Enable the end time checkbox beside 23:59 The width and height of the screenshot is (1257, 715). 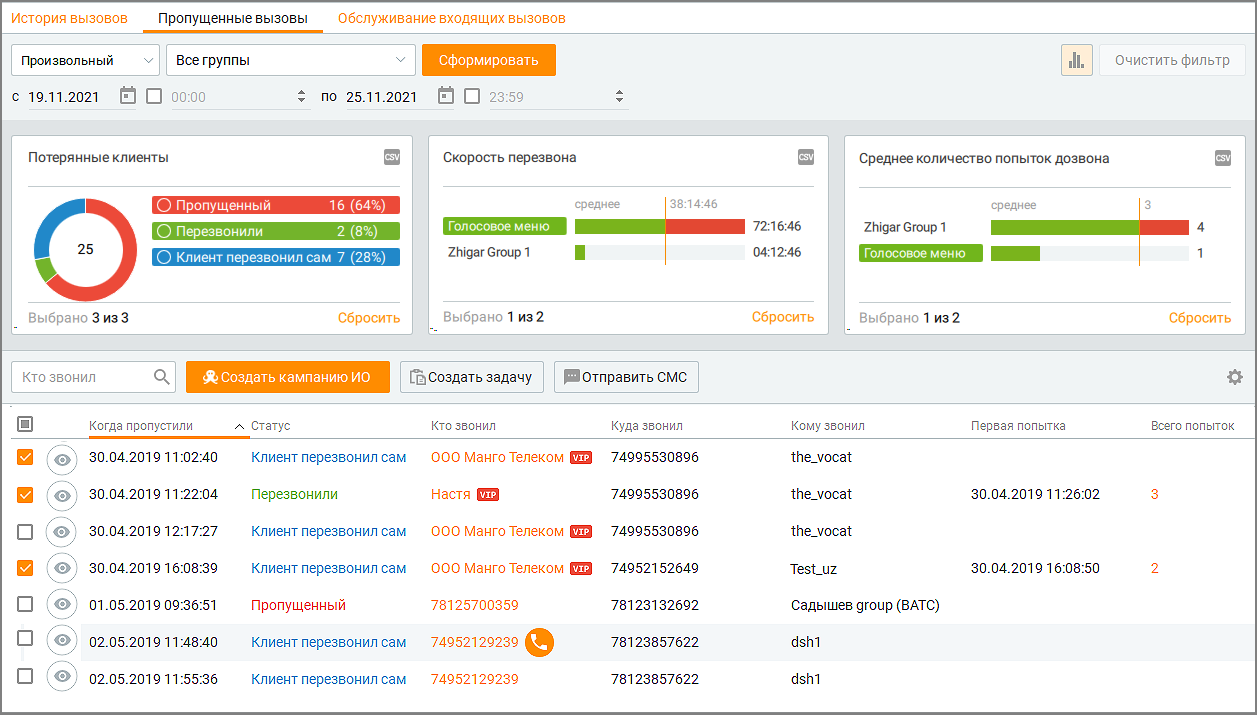pos(472,96)
